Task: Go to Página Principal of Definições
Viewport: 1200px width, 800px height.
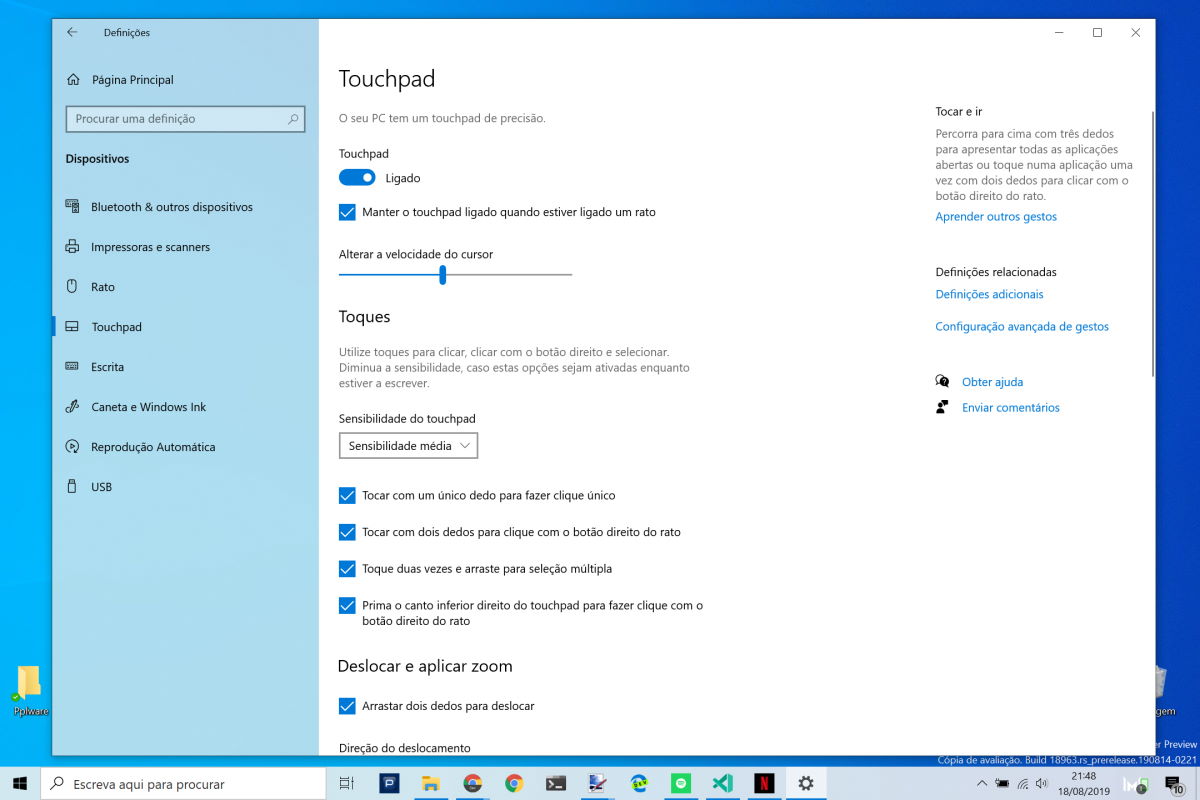Action: (x=130, y=79)
